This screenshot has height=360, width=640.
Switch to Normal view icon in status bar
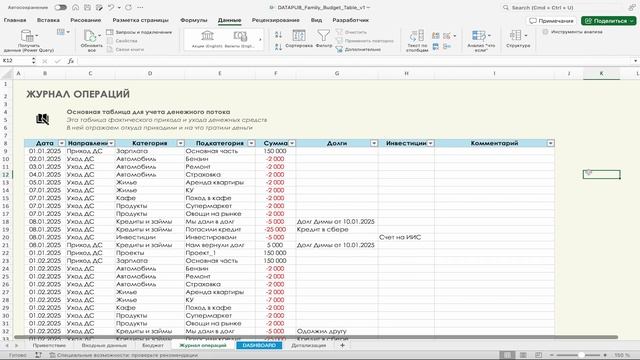pos(507,355)
